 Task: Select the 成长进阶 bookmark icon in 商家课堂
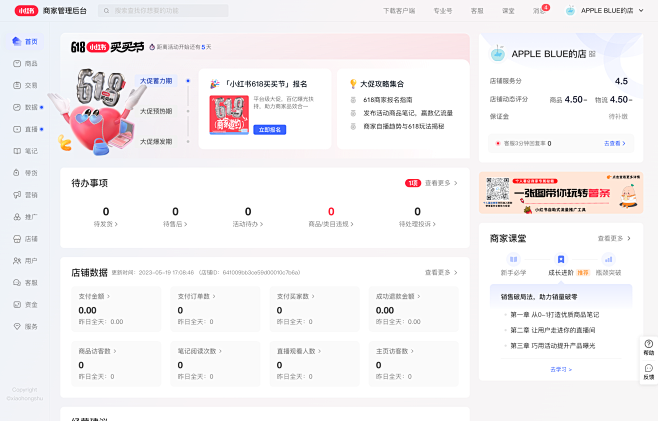pos(561,259)
